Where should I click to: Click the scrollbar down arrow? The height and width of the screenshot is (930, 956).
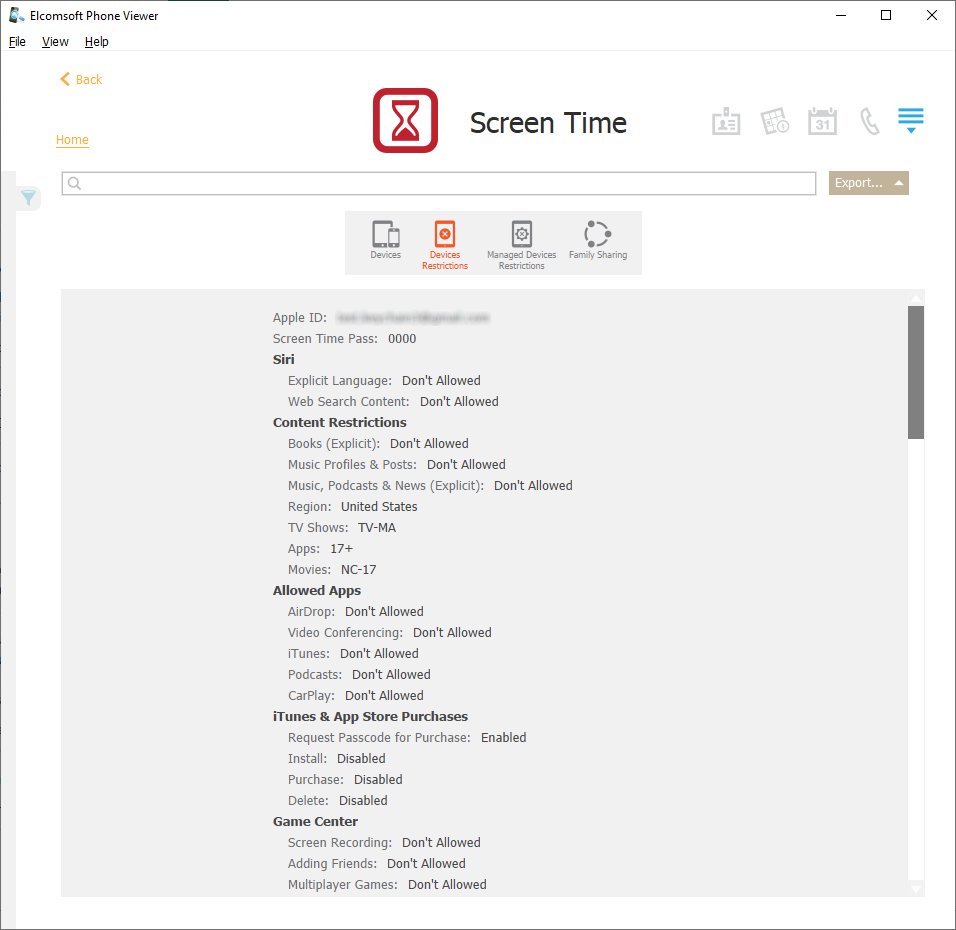pyautogui.click(x=915, y=888)
